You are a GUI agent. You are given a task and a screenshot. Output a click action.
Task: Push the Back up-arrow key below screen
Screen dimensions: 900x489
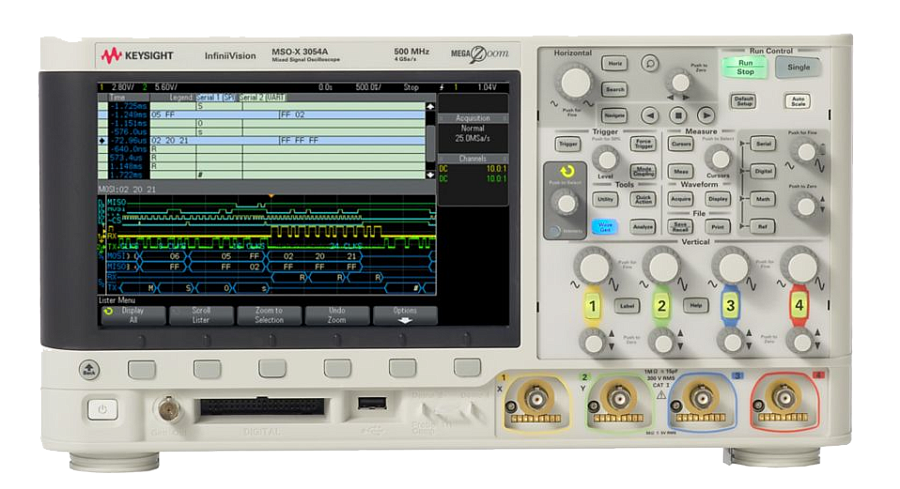coord(89,370)
